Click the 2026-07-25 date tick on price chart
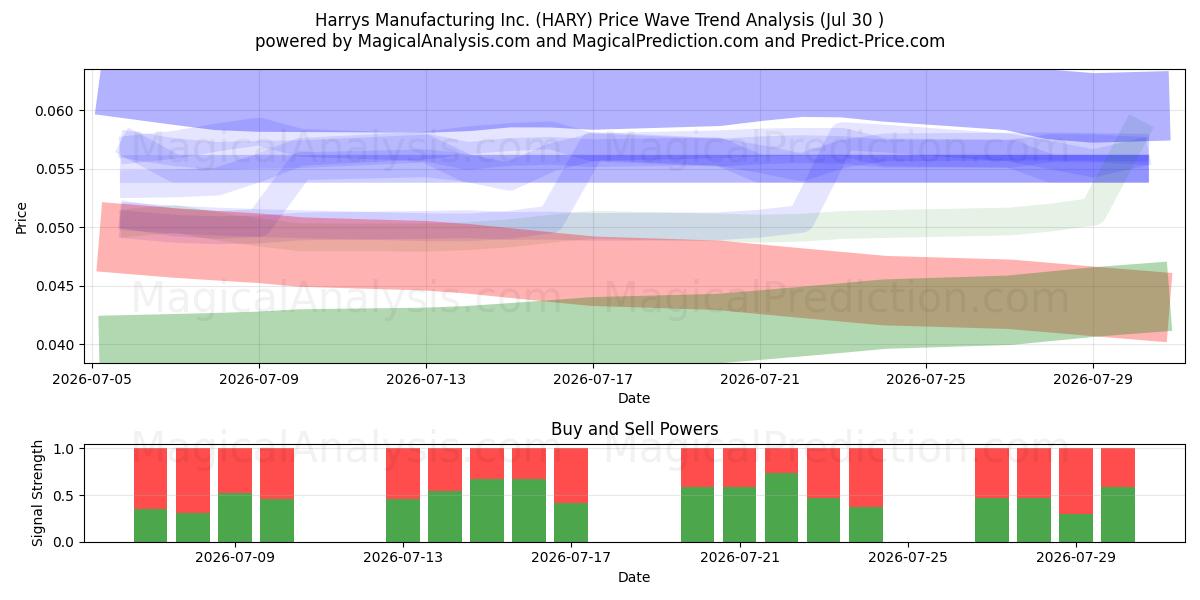The width and height of the screenshot is (1200, 600). pos(926,379)
